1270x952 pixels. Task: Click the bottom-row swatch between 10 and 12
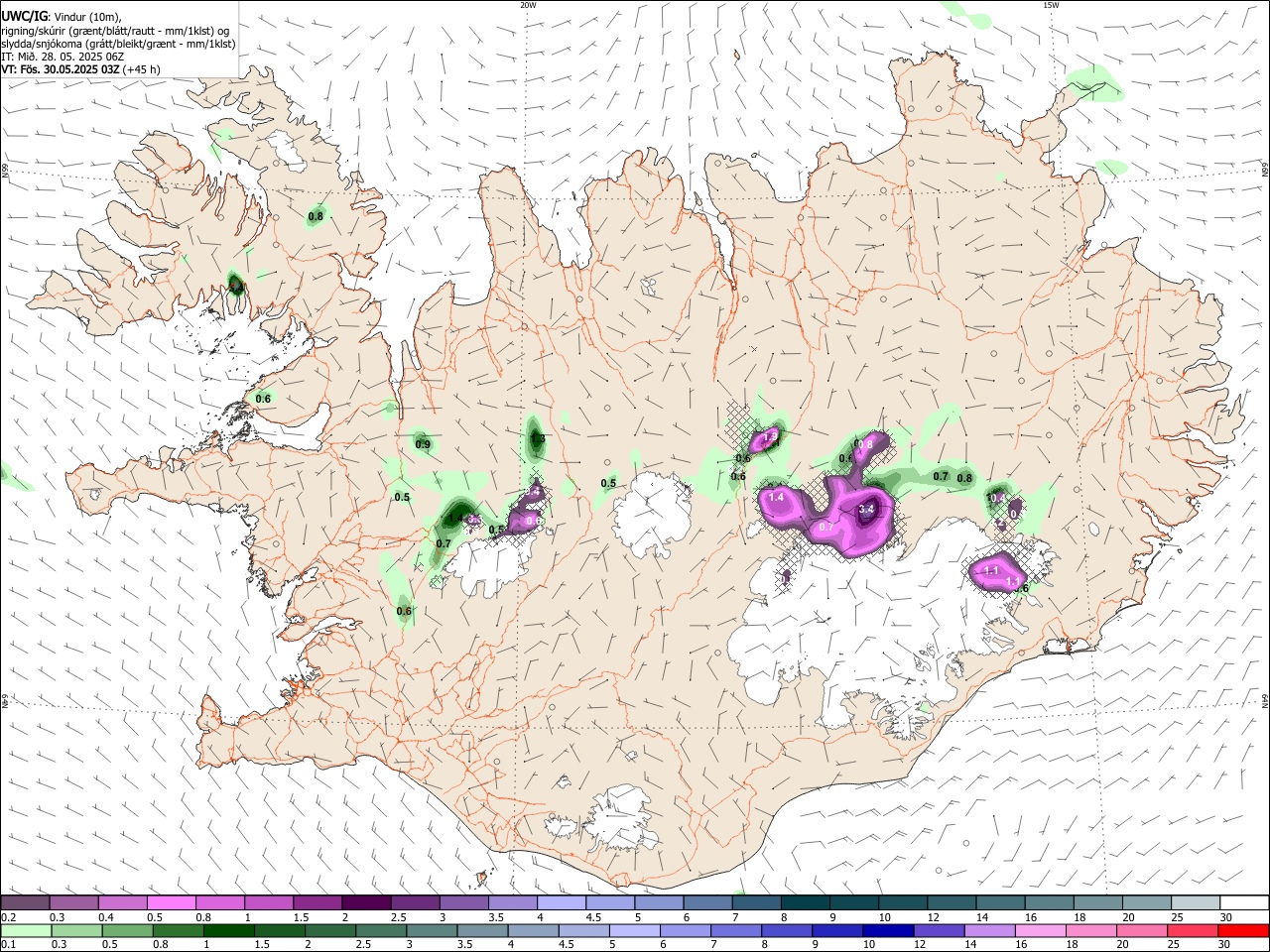click(x=889, y=931)
